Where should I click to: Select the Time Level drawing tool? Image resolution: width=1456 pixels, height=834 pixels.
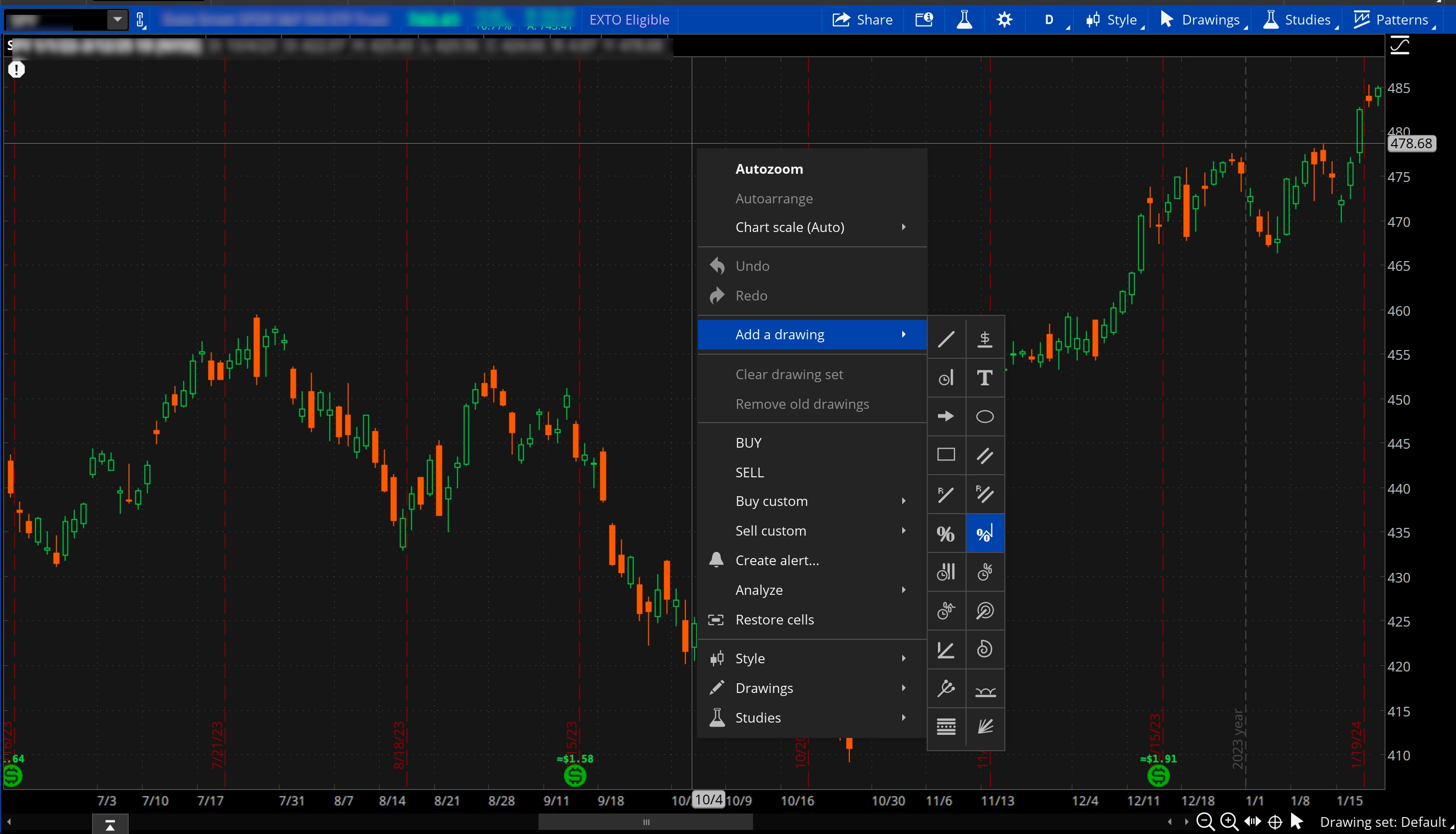[x=946, y=378]
